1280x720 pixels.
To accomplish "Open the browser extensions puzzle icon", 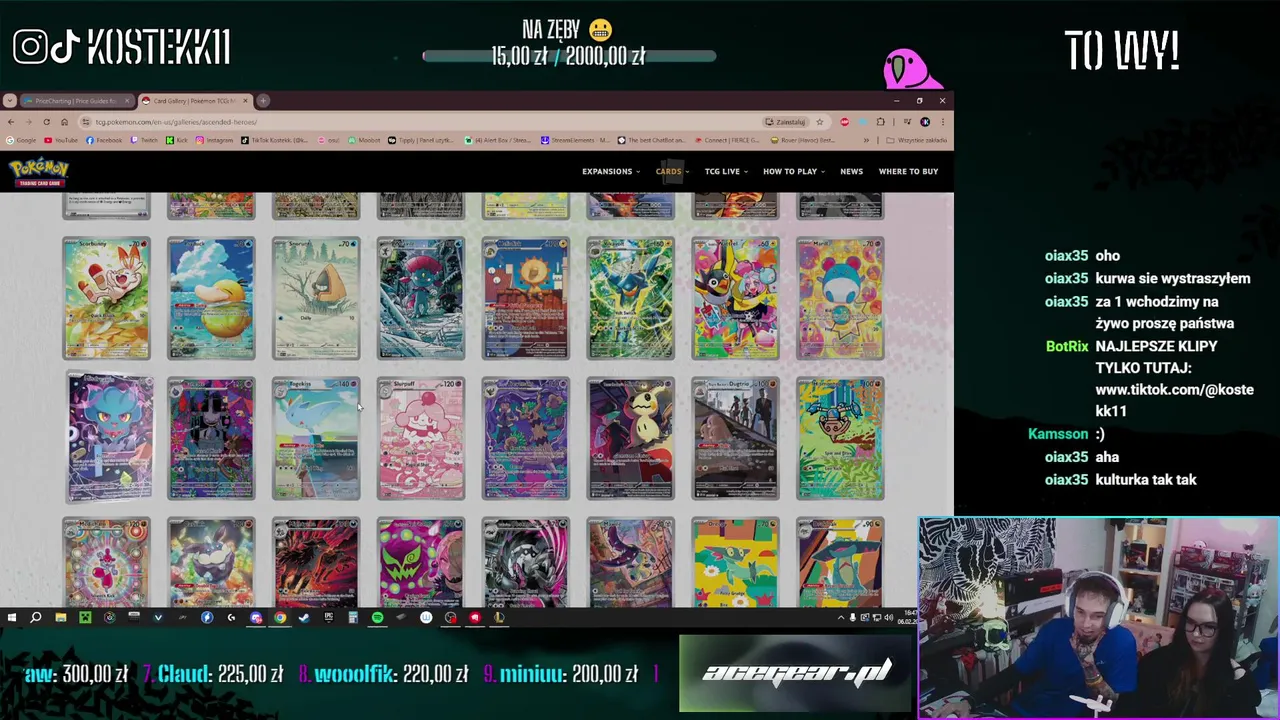I will tap(880, 122).
